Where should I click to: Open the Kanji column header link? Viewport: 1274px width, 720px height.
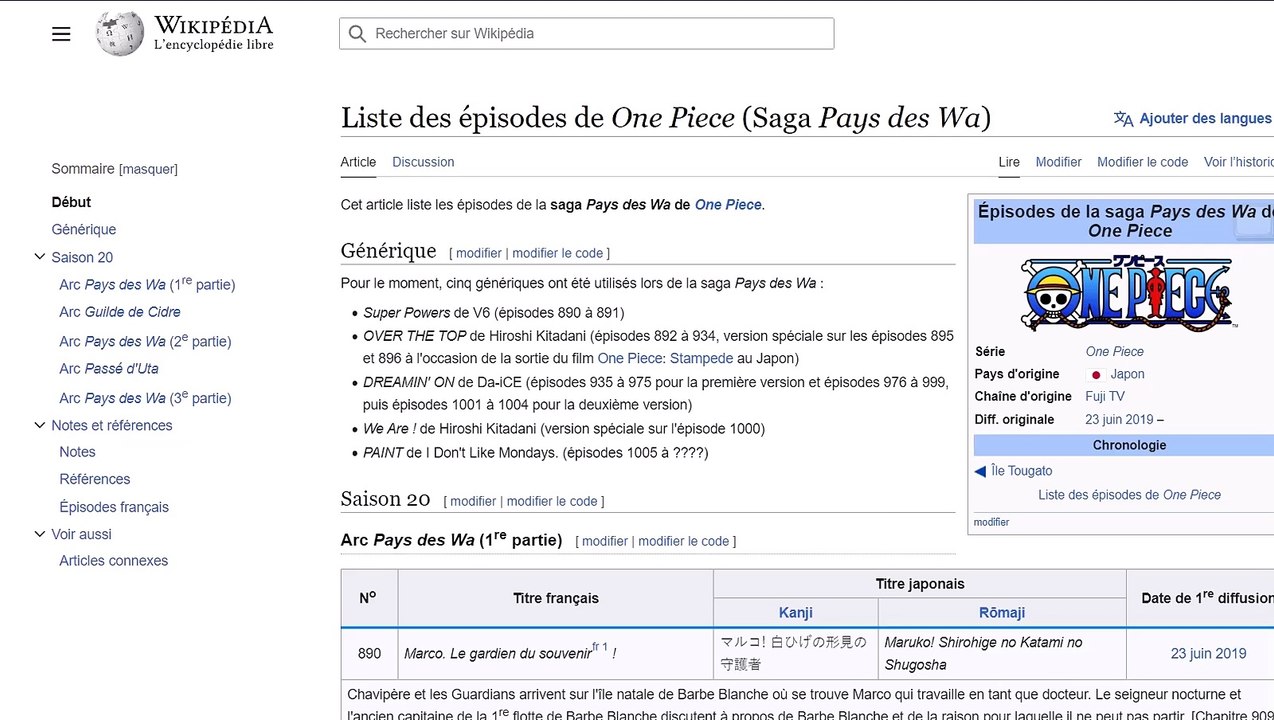pyautogui.click(x=796, y=613)
